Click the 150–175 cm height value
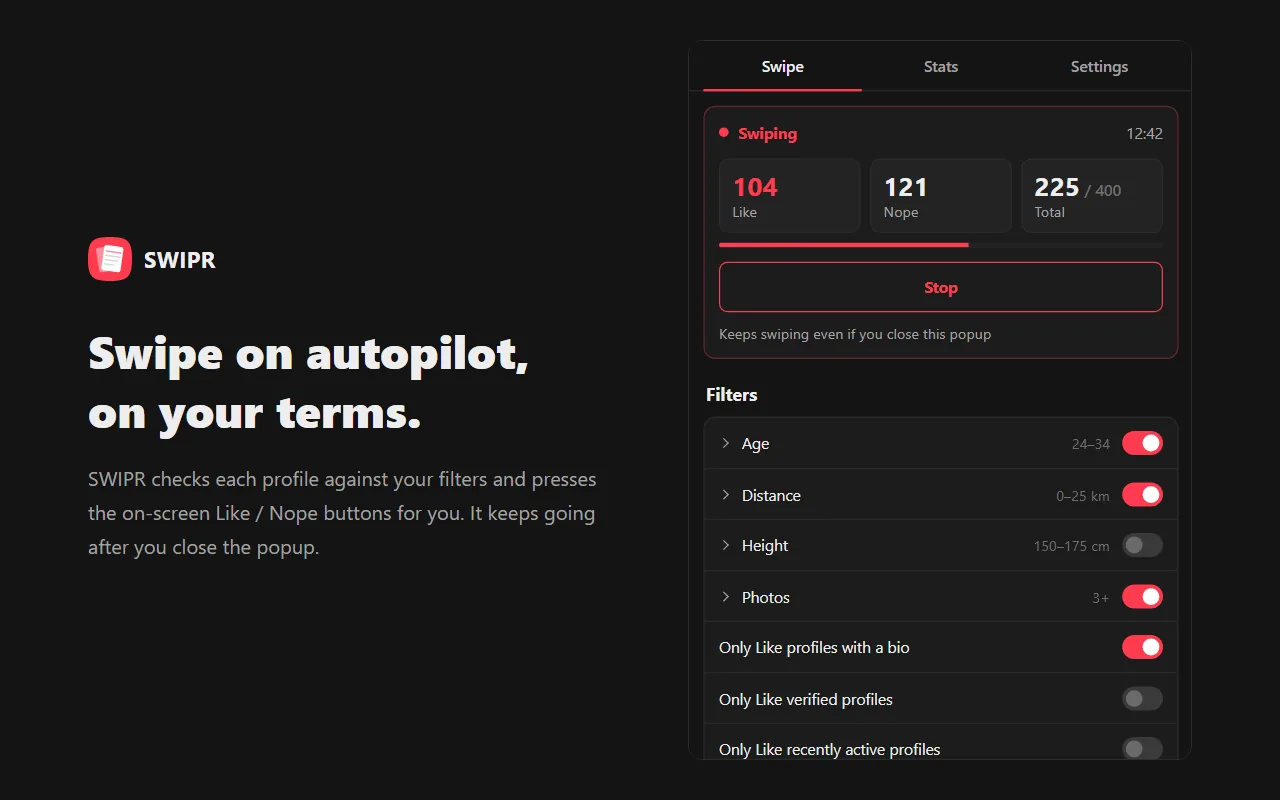 click(x=1072, y=547)
